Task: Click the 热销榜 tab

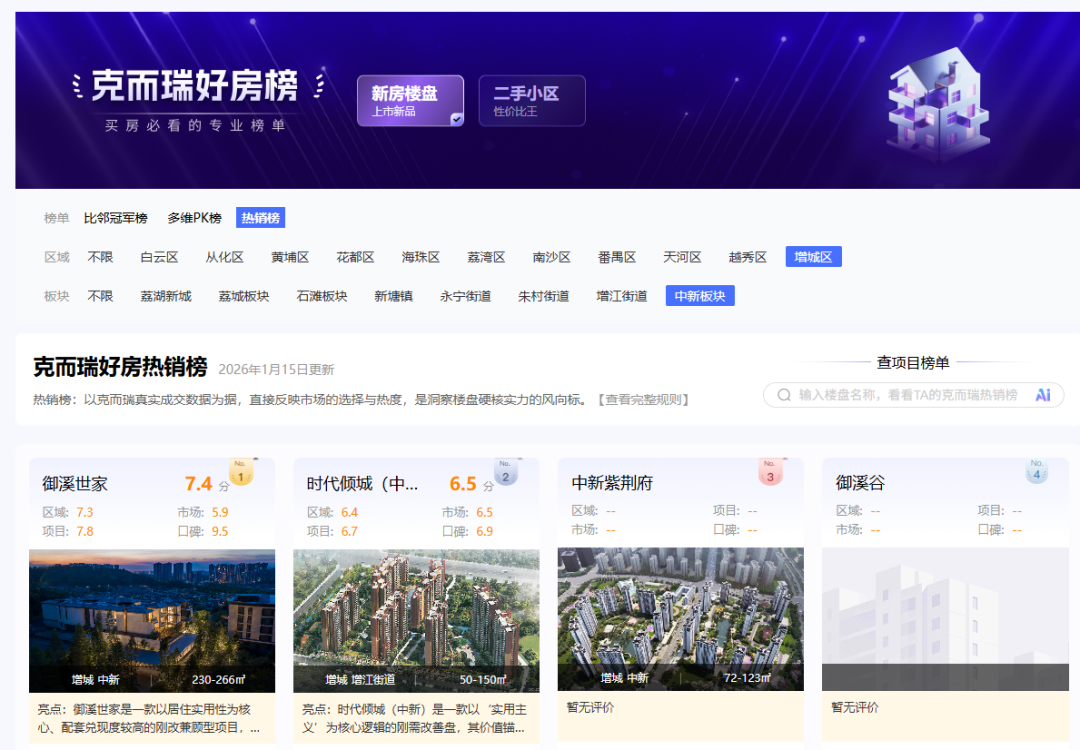Action: coord(260,217)
